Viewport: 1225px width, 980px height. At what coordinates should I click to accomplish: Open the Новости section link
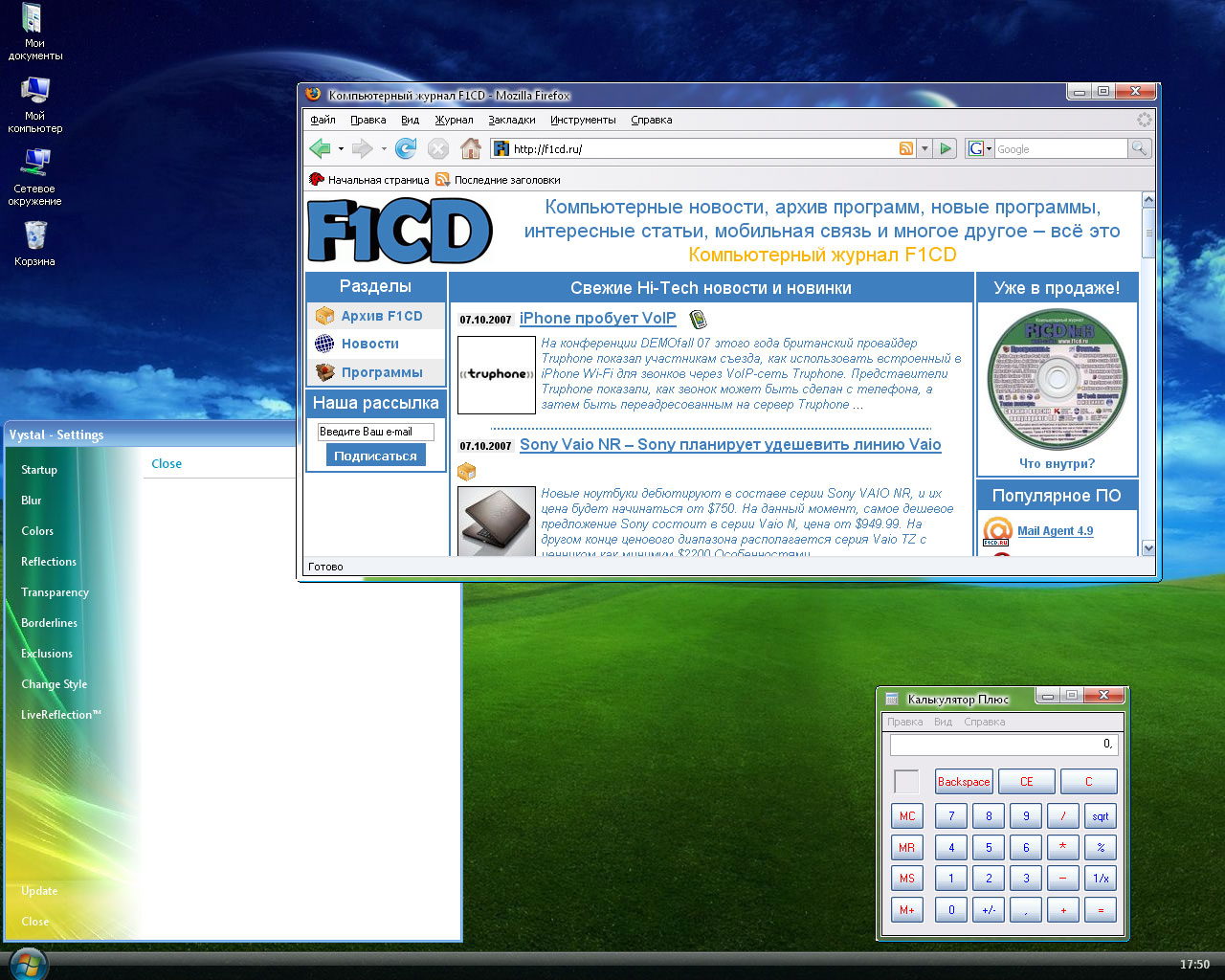tap(370, 344)
